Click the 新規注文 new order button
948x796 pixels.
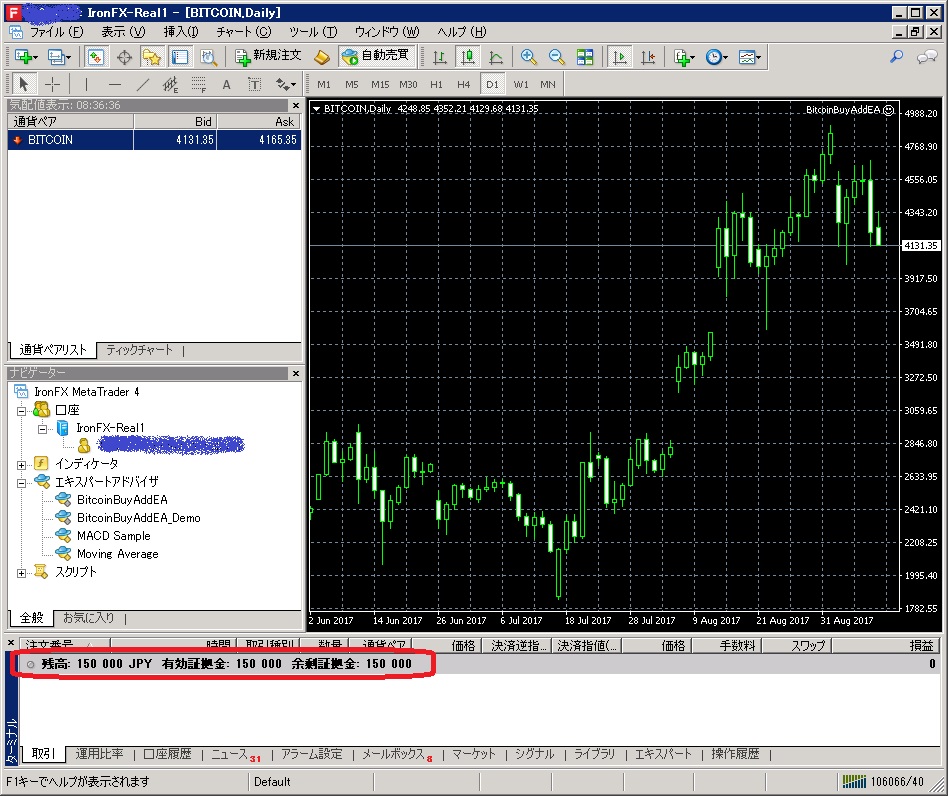[268, 56]
